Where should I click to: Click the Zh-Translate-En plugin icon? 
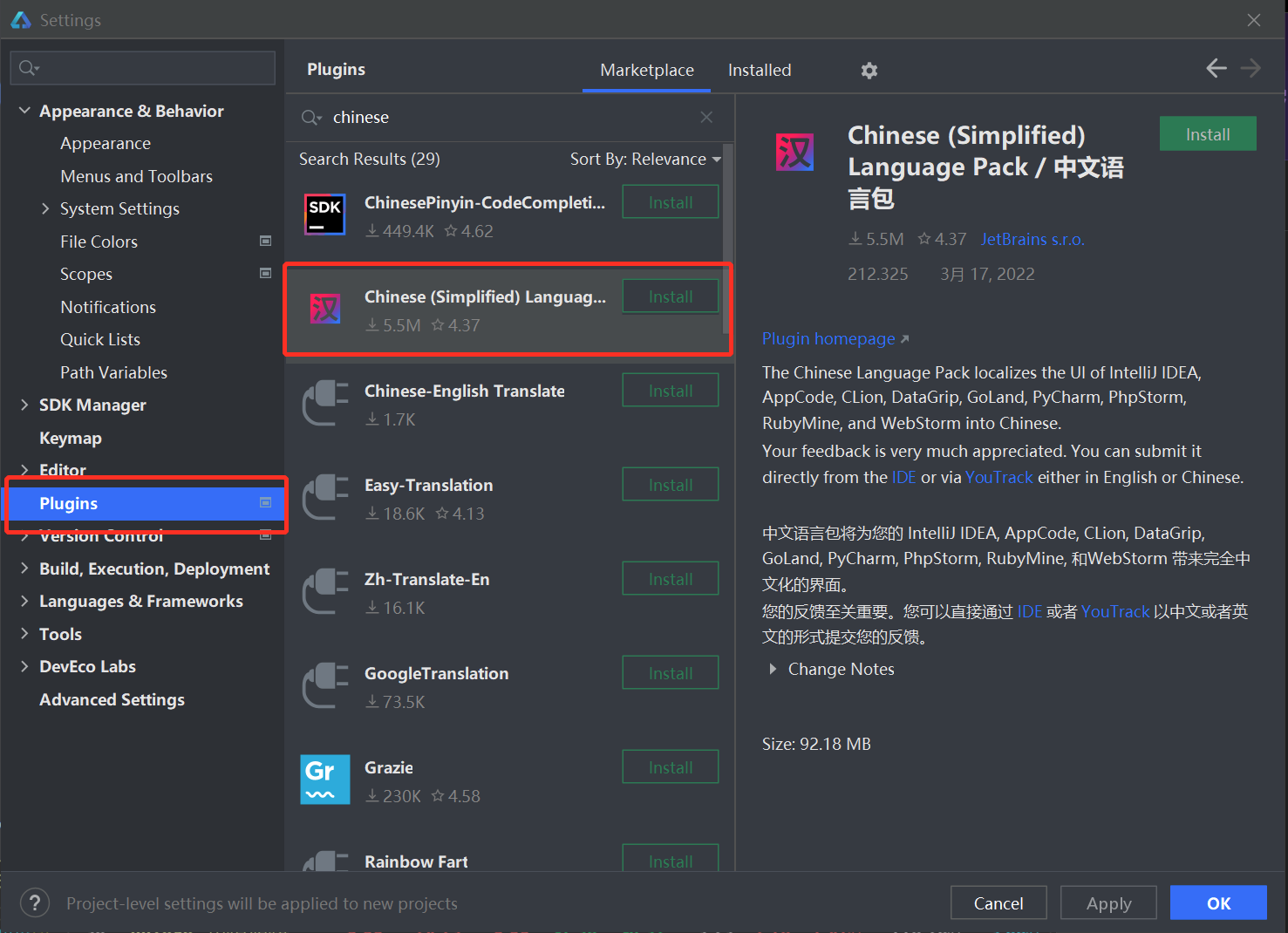tap(325, 591)
